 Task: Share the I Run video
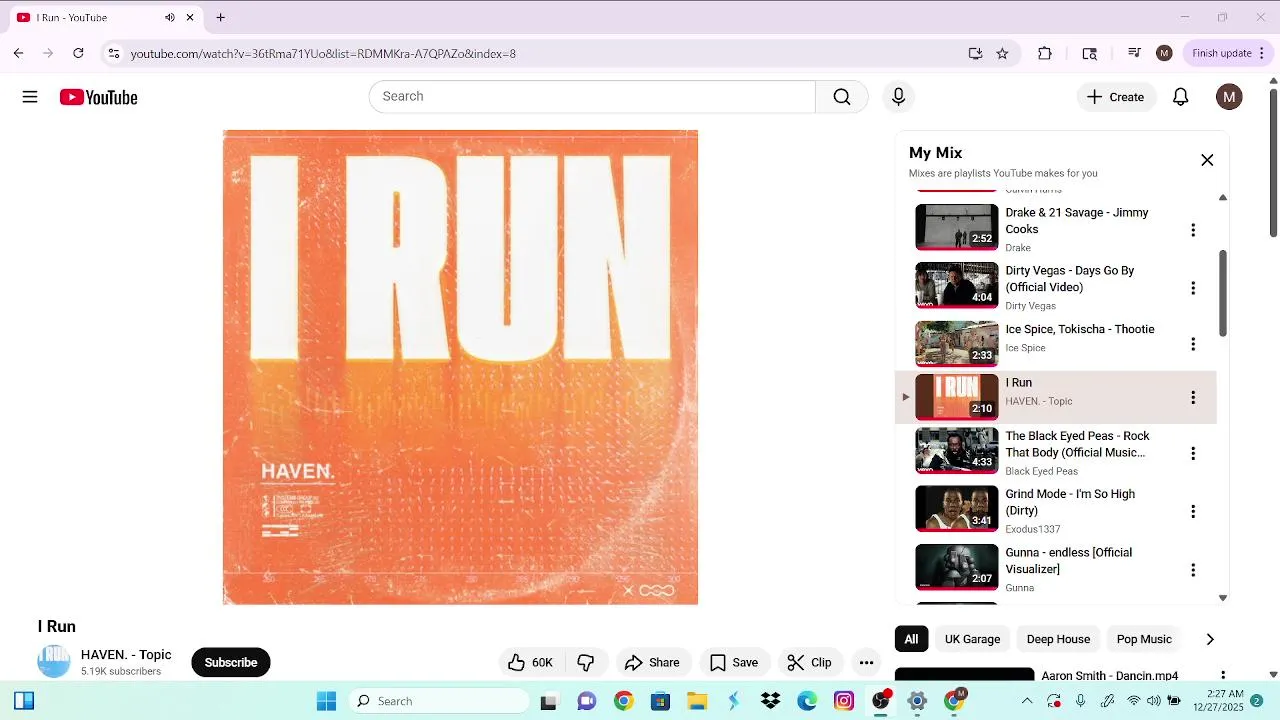click(x=652, y=662)
